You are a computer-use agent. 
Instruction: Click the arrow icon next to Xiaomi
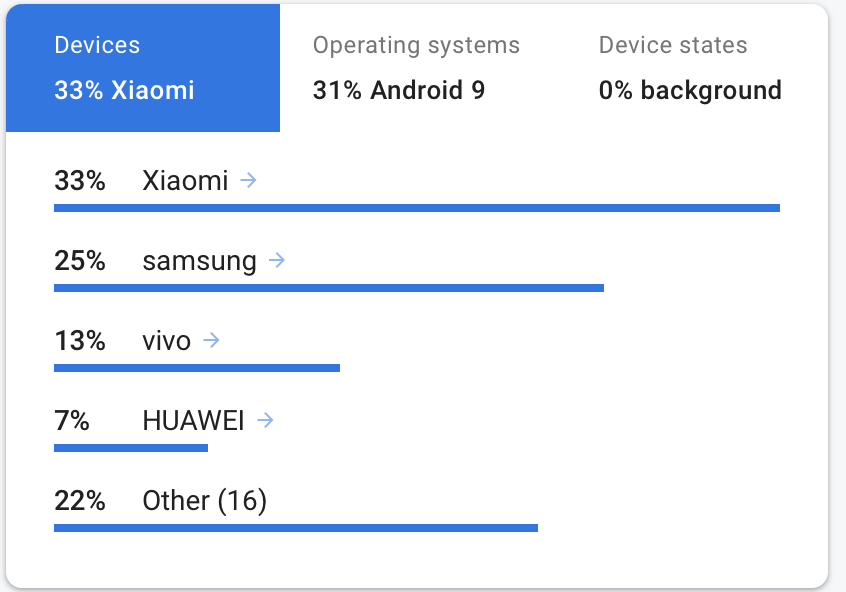point(248,180)
